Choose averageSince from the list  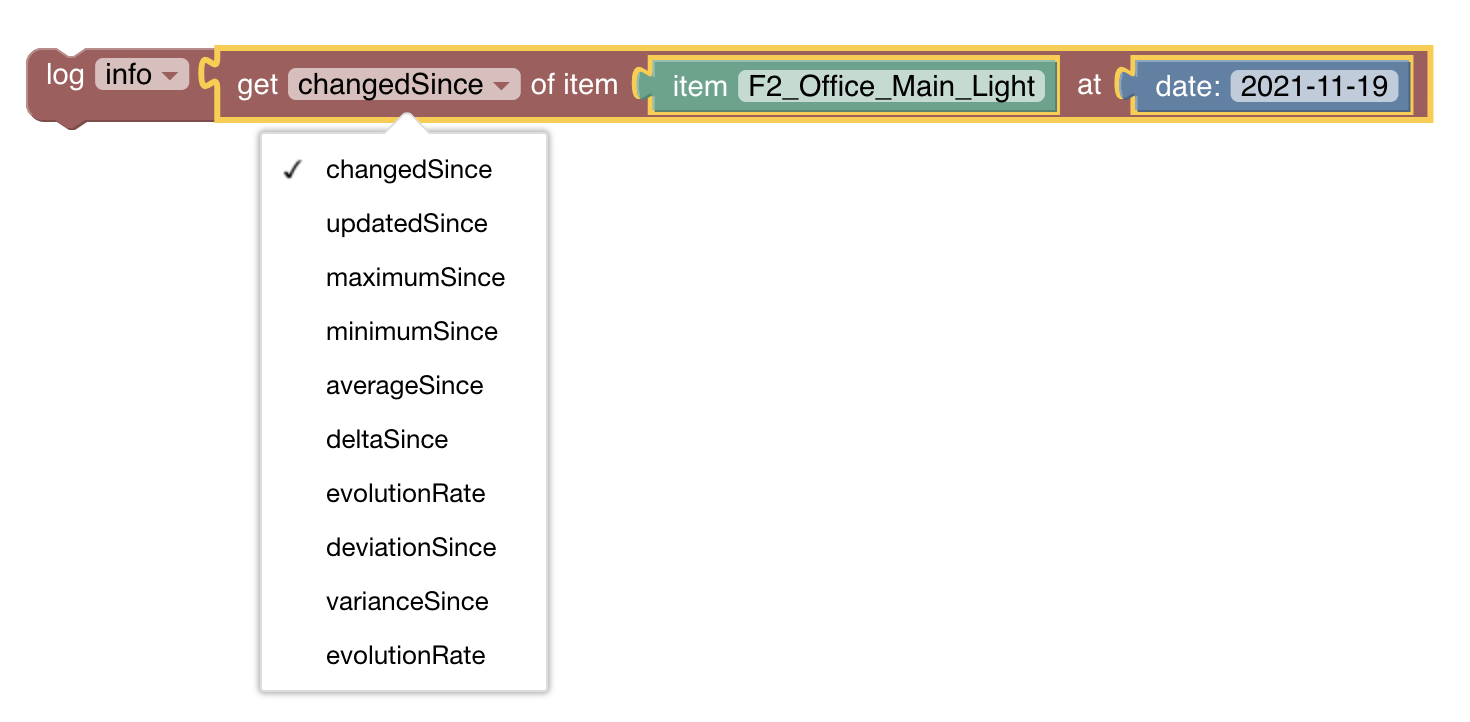point(404,385)
